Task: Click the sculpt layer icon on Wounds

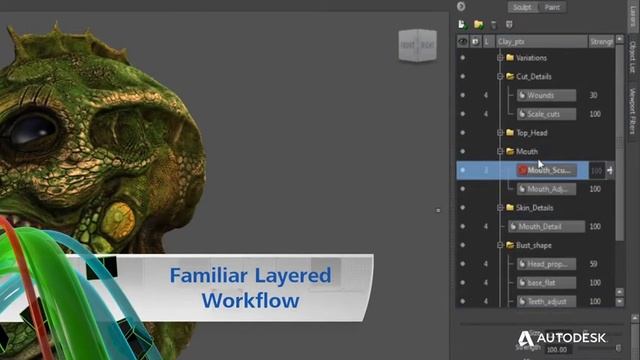Action: tap(522, 95)
